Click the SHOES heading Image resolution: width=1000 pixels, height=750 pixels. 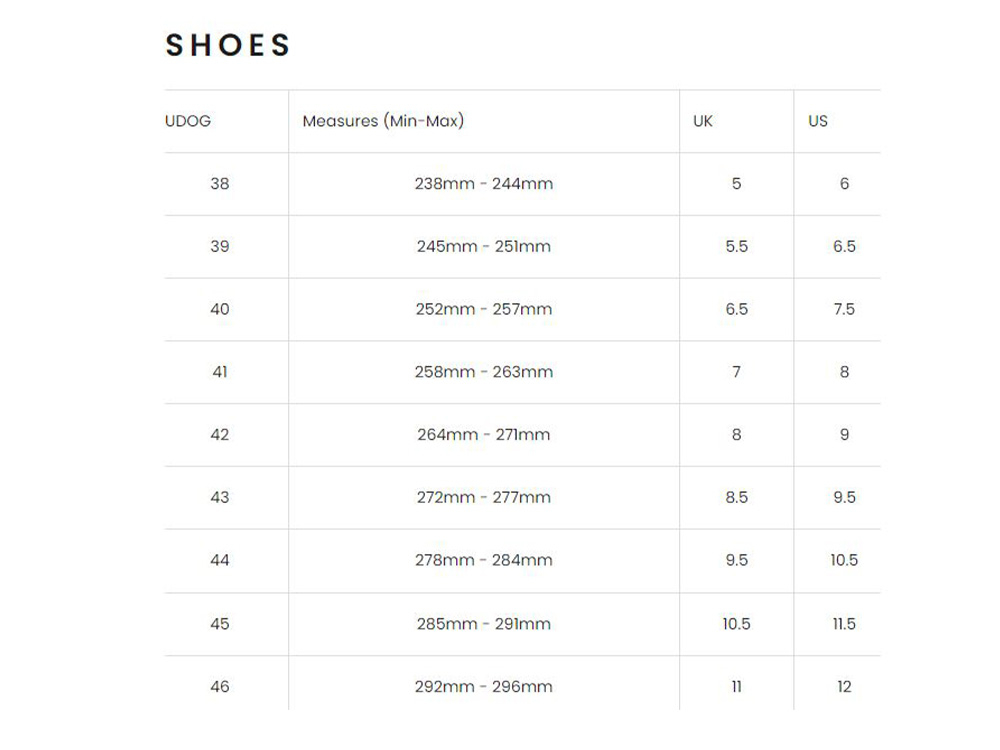(228, 45)
